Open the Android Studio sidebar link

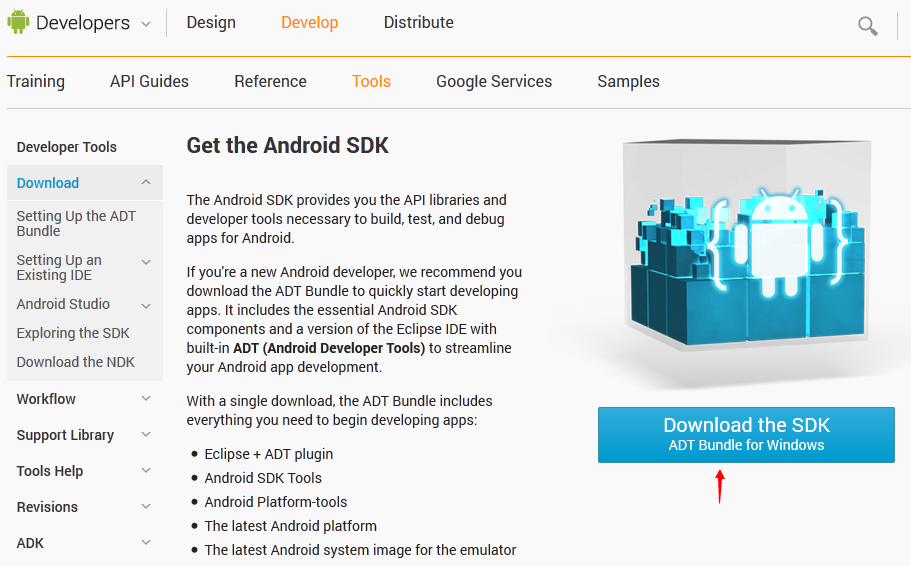pyautogui.click(x=63, y=304)
